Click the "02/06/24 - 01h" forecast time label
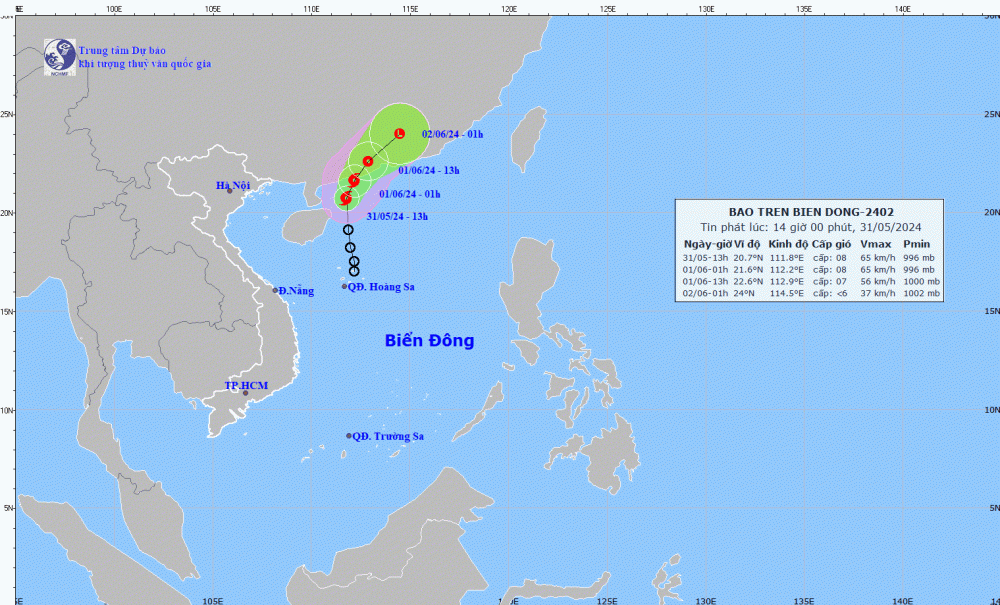The image size is (1000, 605). pyautogui.click(x=452, y=134)
